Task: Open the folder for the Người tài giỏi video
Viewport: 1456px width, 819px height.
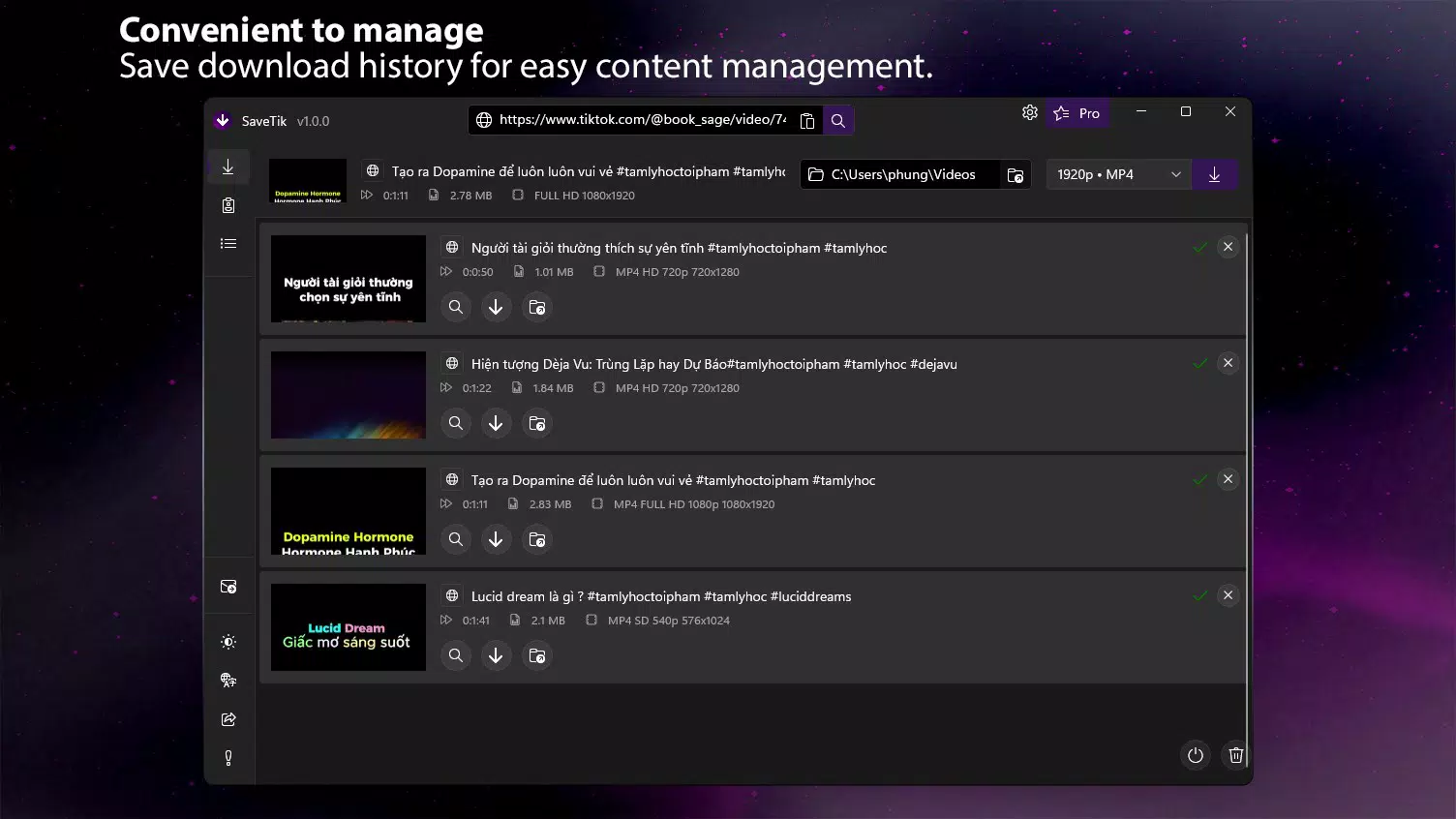Action: tap(536, 307)
